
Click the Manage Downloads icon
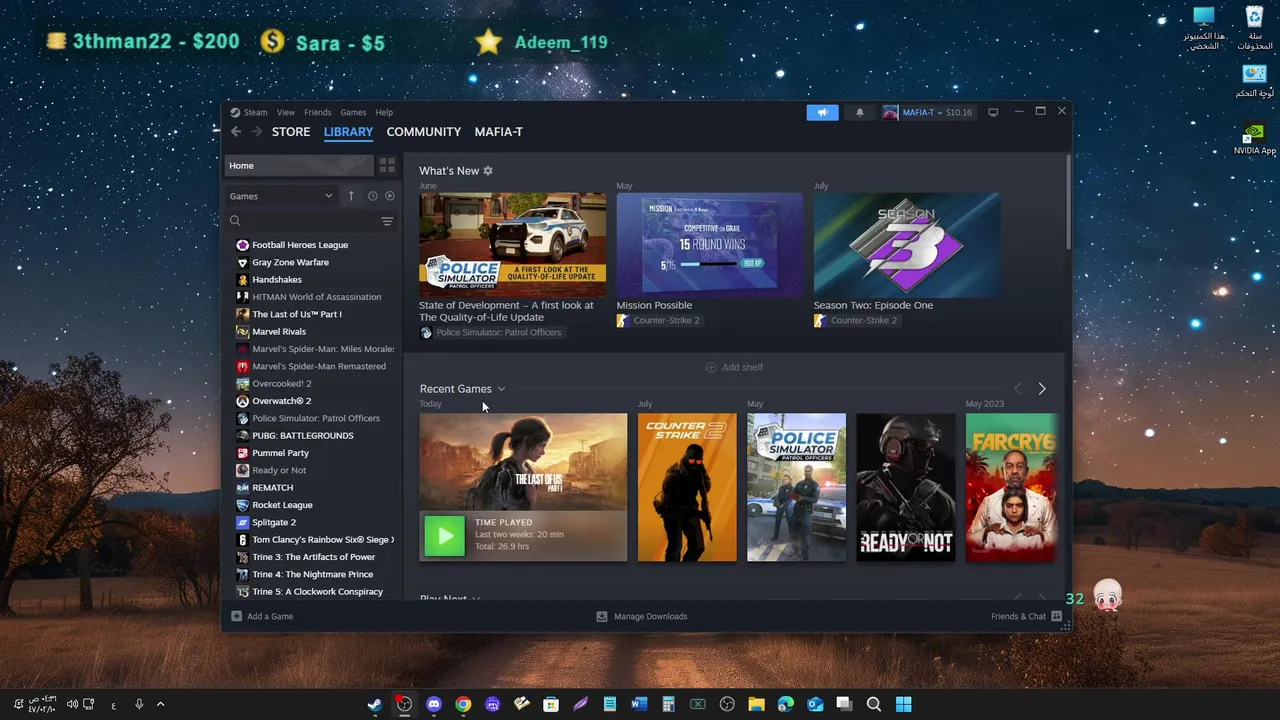click(x=602, y=616)
